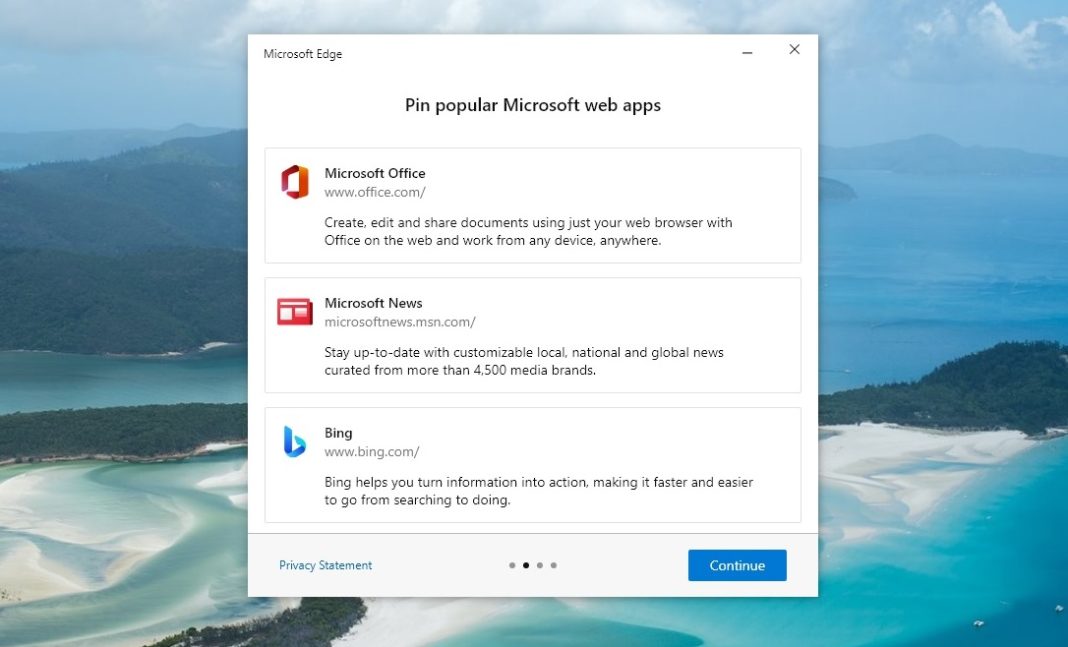Viewport: 1068px width, 647px height.
Task: Go to the last carousel page dot
Action: click(553, 565)
